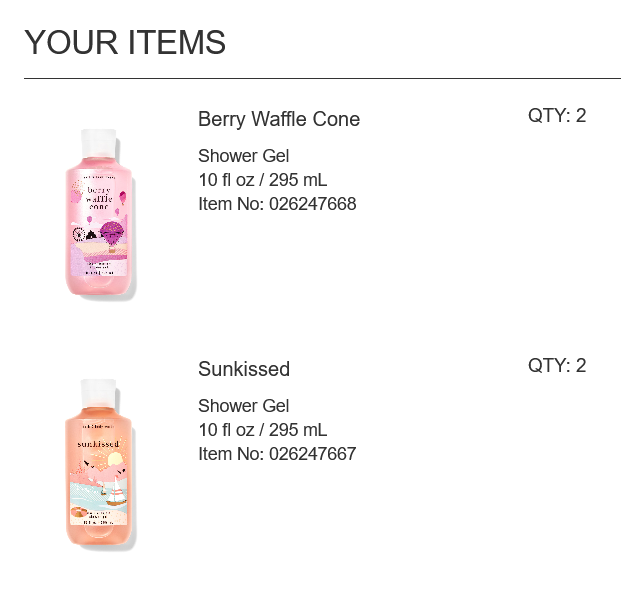Screen dimensions: 621x600
Task: Click the Berry Waffle Cone bottle image
Action: click(99, 215)
